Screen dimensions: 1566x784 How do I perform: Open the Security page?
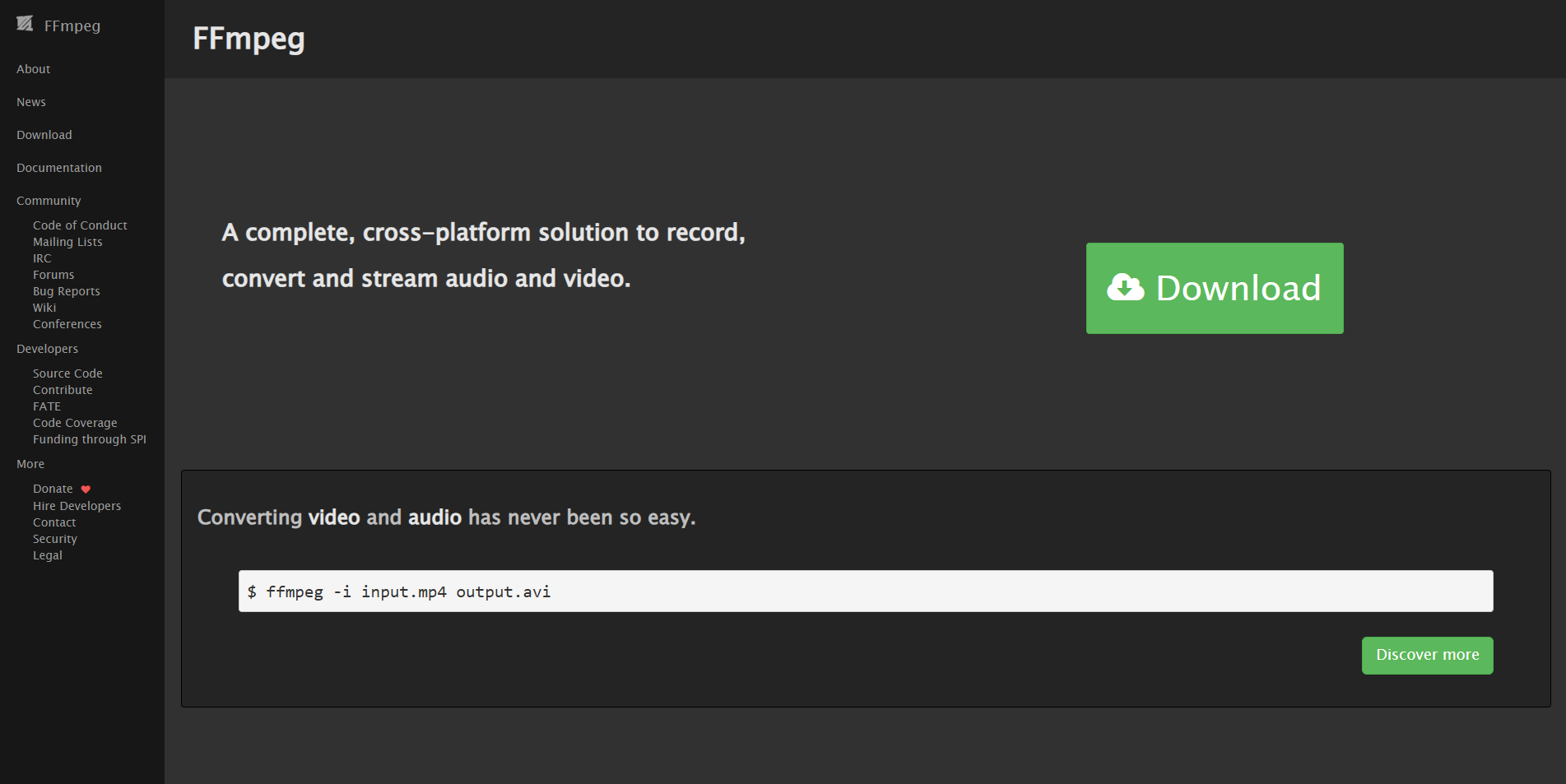coord(55,539)
